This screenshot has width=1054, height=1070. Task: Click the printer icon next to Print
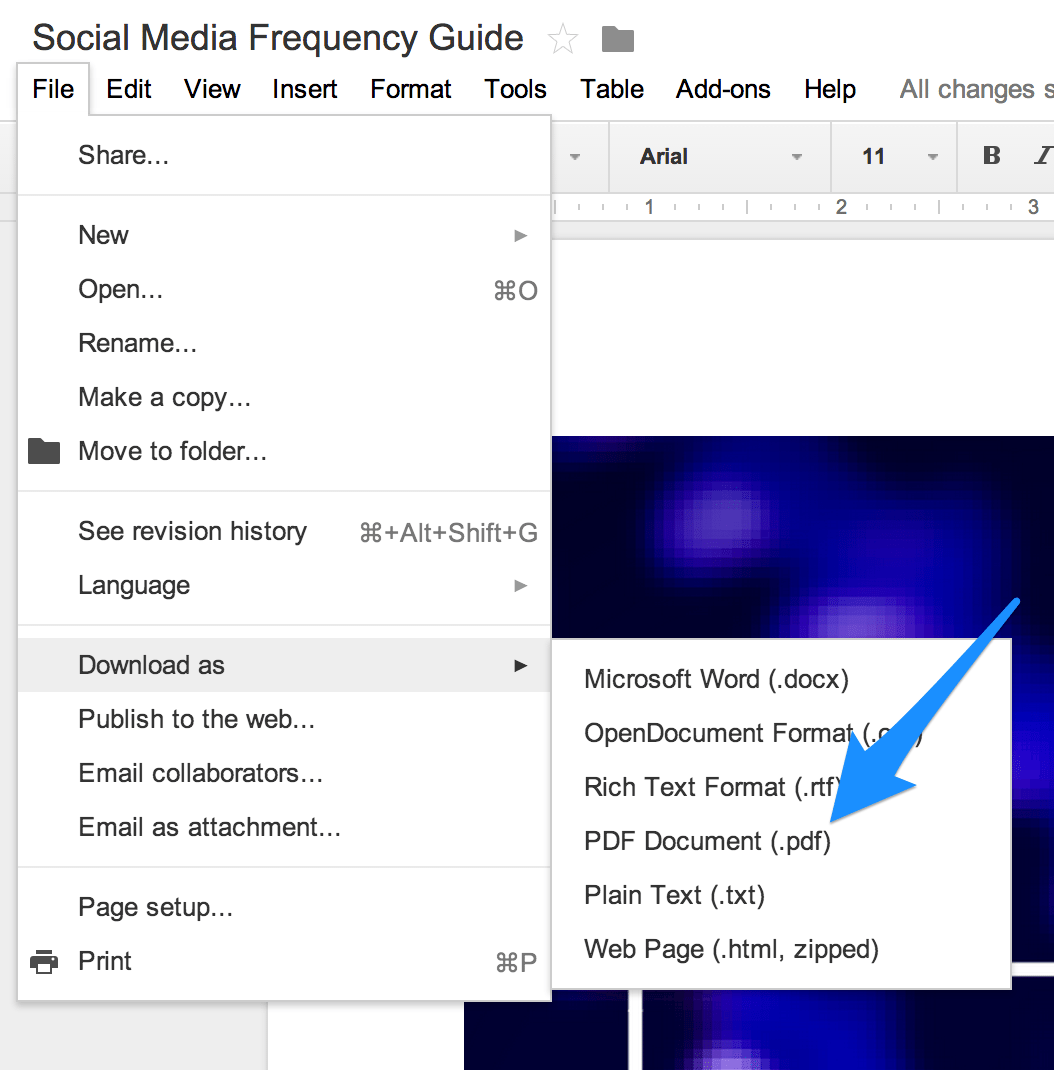point(42,961)
